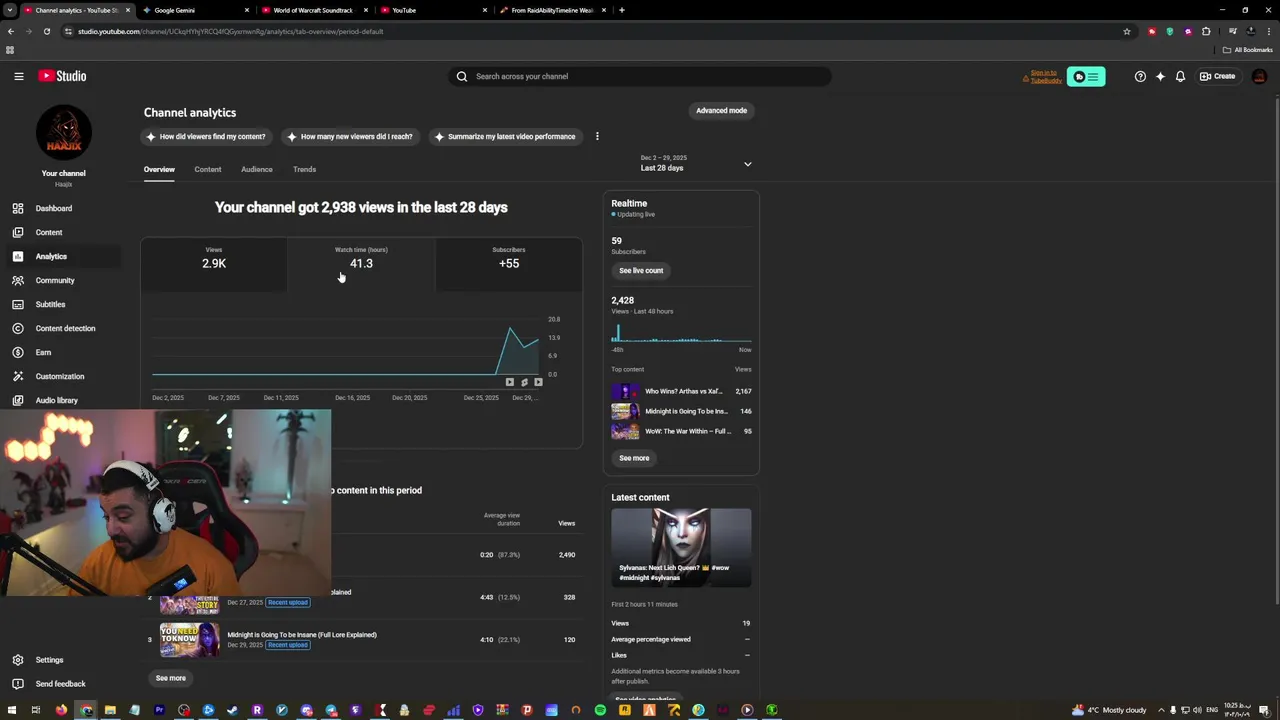Viewport: 1280px width, 720px height.
Task: Open Firefox from the taskbar
Action: (x=62, y=710)
